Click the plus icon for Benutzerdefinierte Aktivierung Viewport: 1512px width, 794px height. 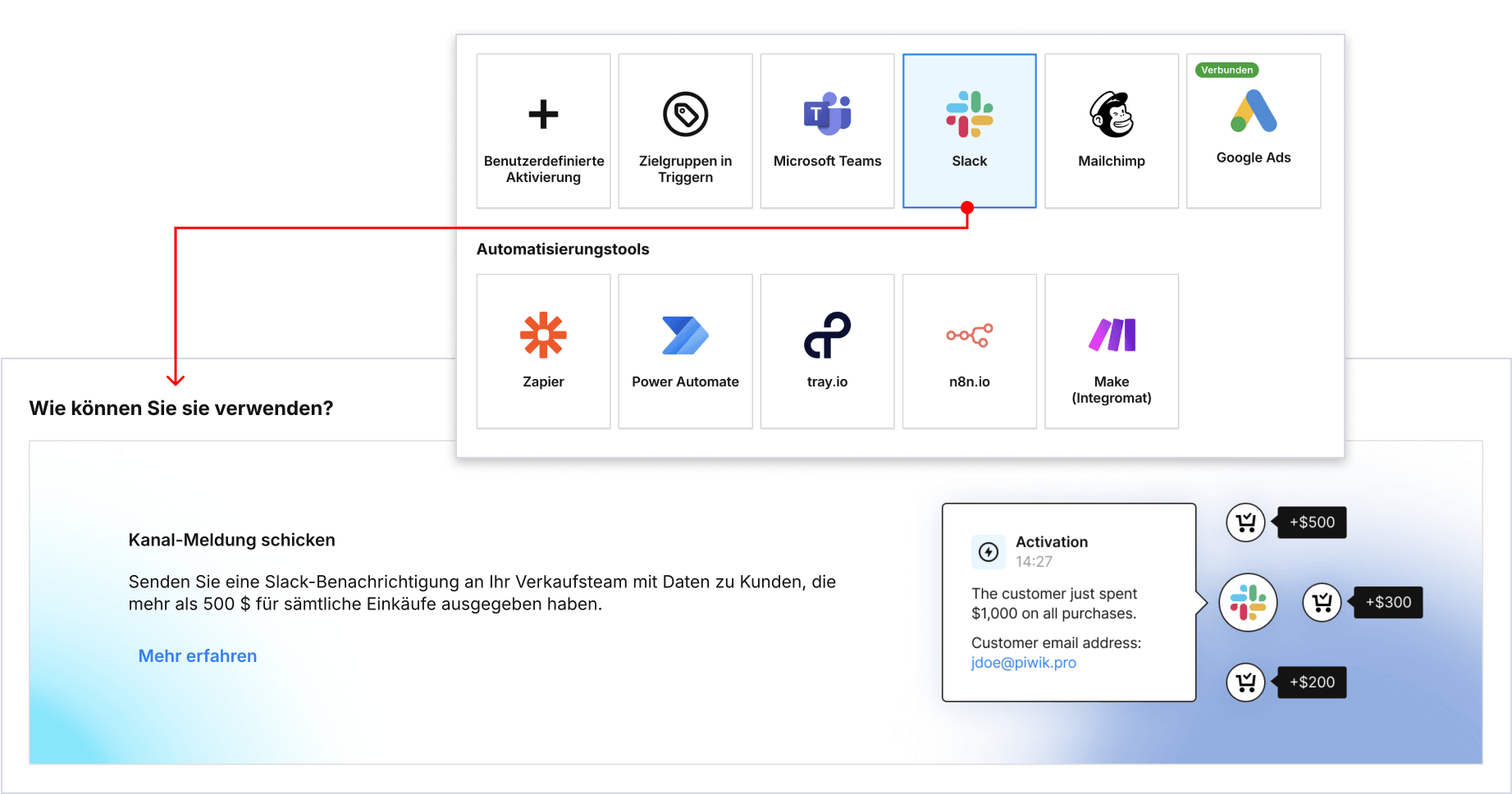543,114
